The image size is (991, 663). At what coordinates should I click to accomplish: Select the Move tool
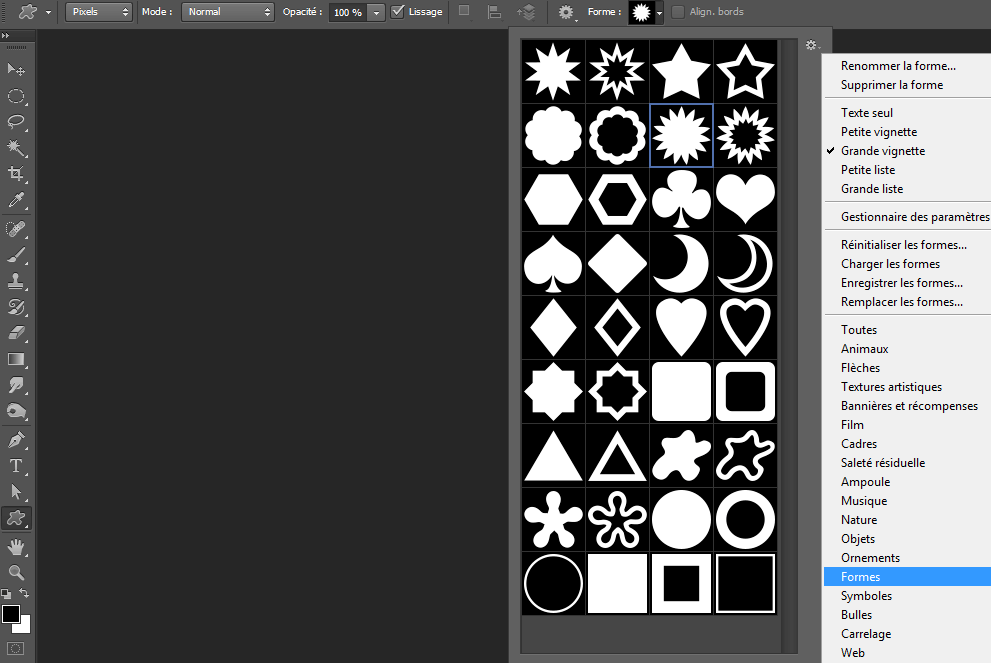click(17, 69)
